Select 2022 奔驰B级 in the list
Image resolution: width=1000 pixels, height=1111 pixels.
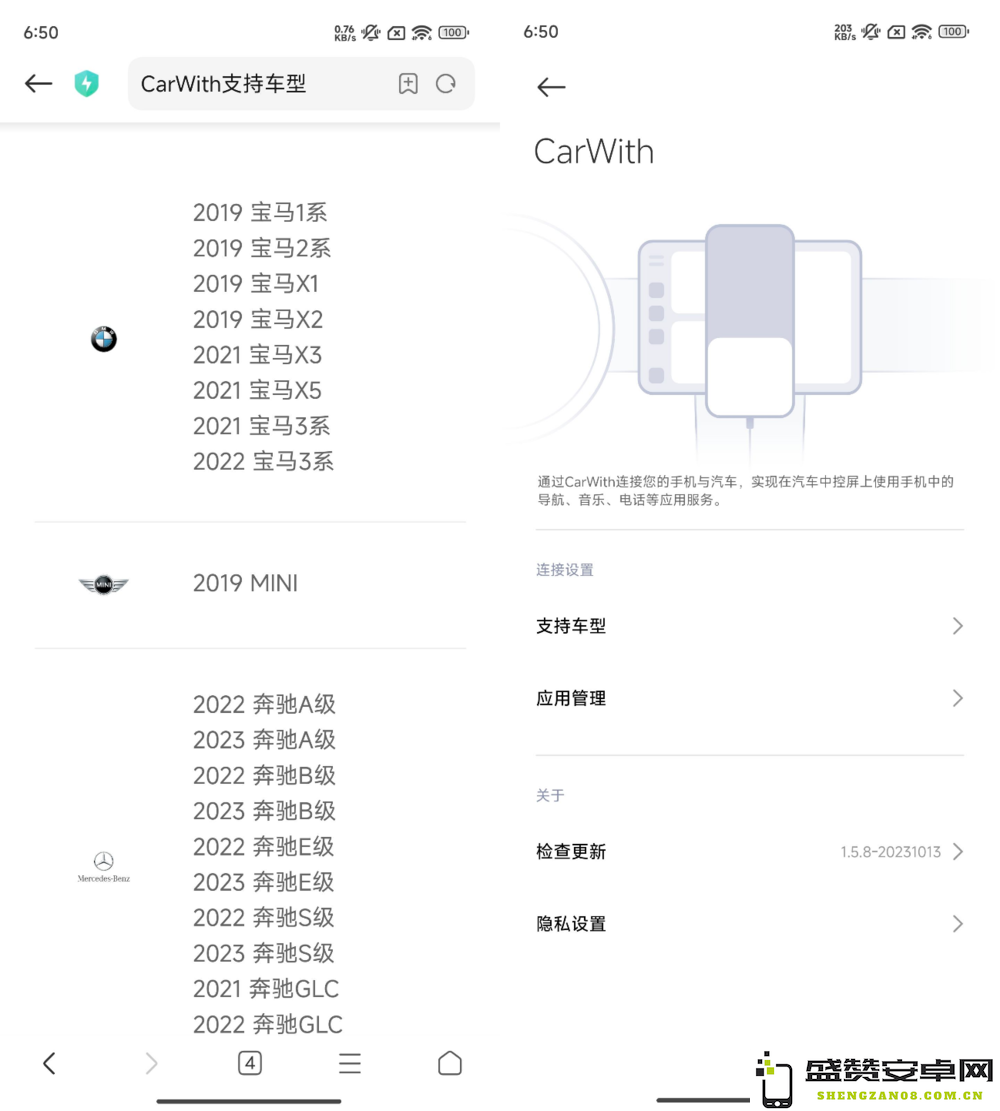coord(264,775)
